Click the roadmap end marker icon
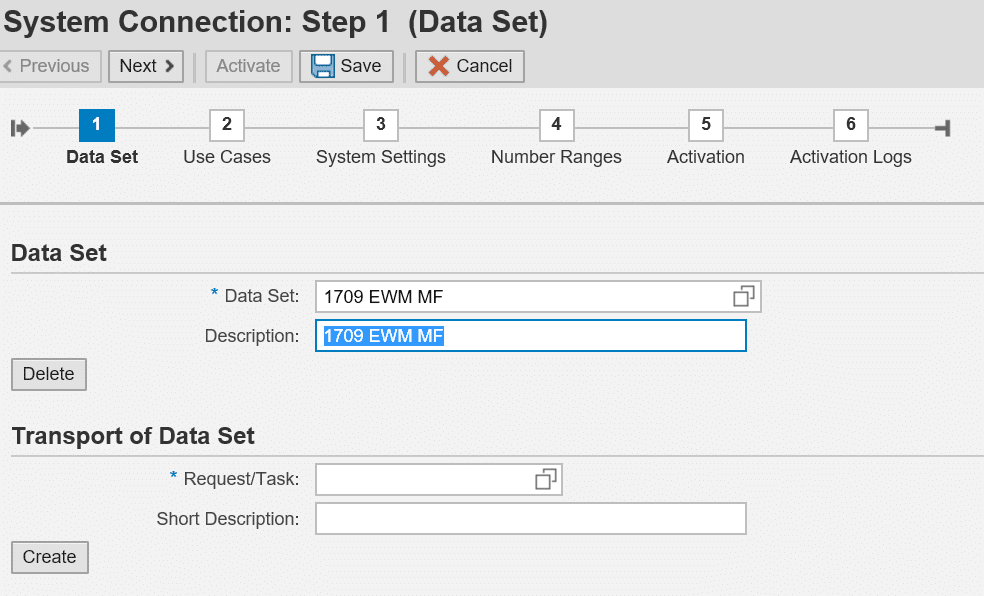Viewport: 984px width, 596px height. click(941, 128)
